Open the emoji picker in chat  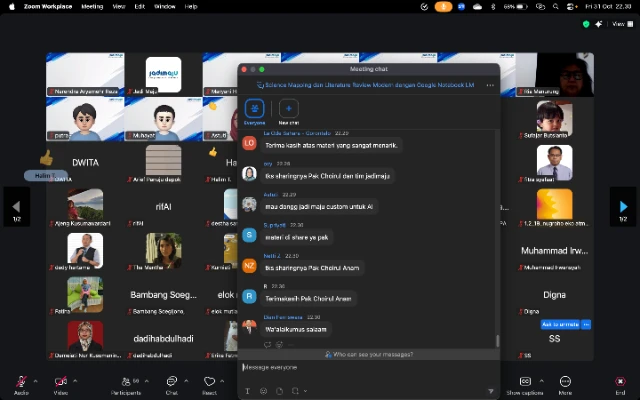(x=264, y=391)
